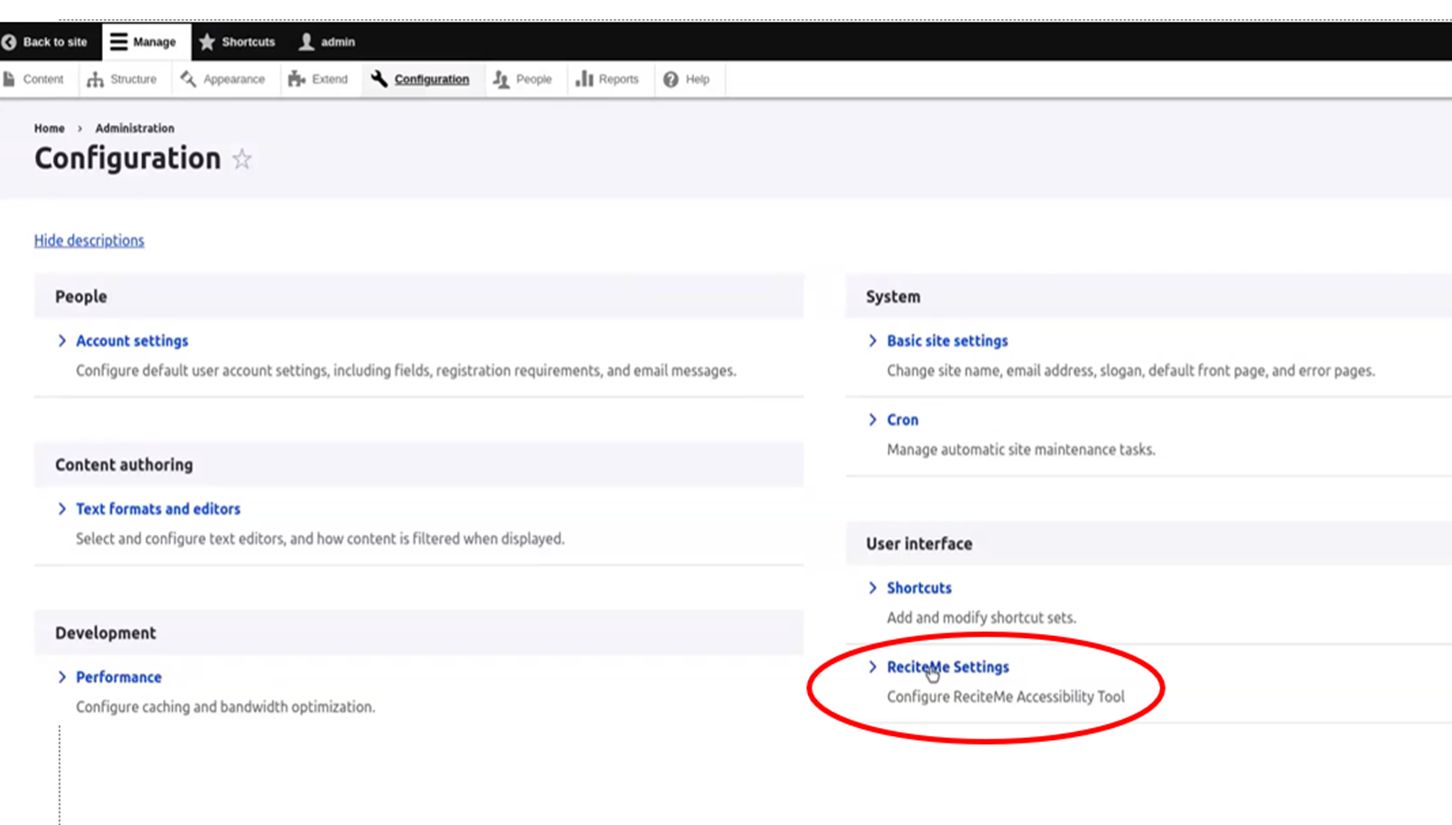Click Home in the breadcrumb trail

tap(49, 128)
